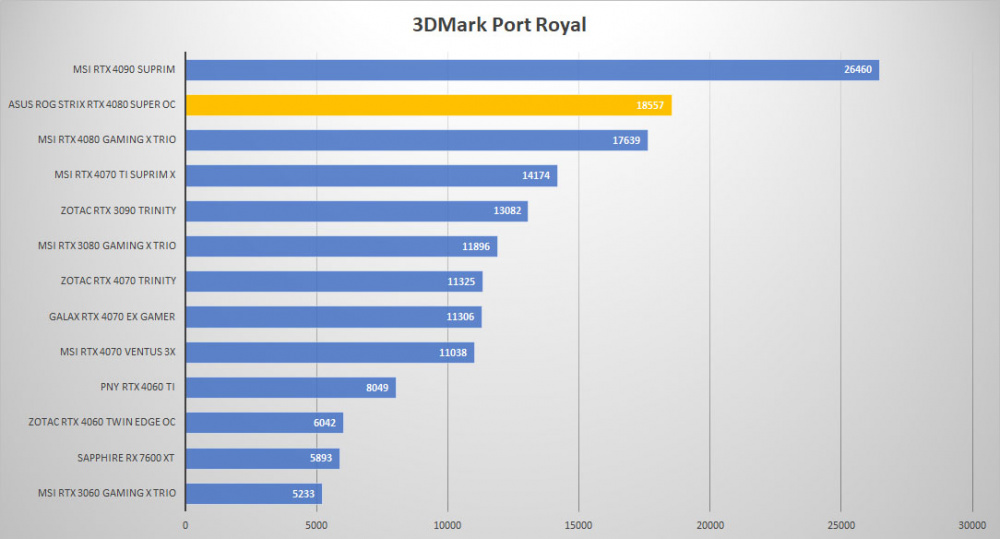Select the MSI RTX 4090 SUPRIM bar
Image resolution: width=1000 pixels, height=539 pixels.
pos(533,70)
